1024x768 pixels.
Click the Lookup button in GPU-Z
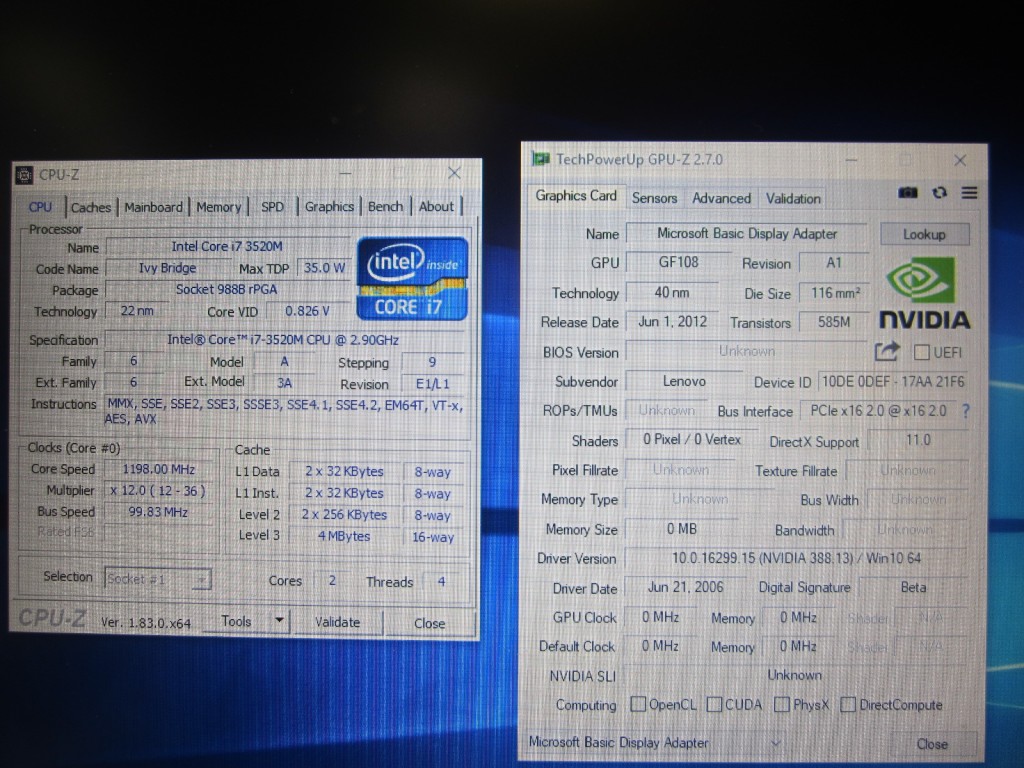pyautogui.click(x=924, y=234)
